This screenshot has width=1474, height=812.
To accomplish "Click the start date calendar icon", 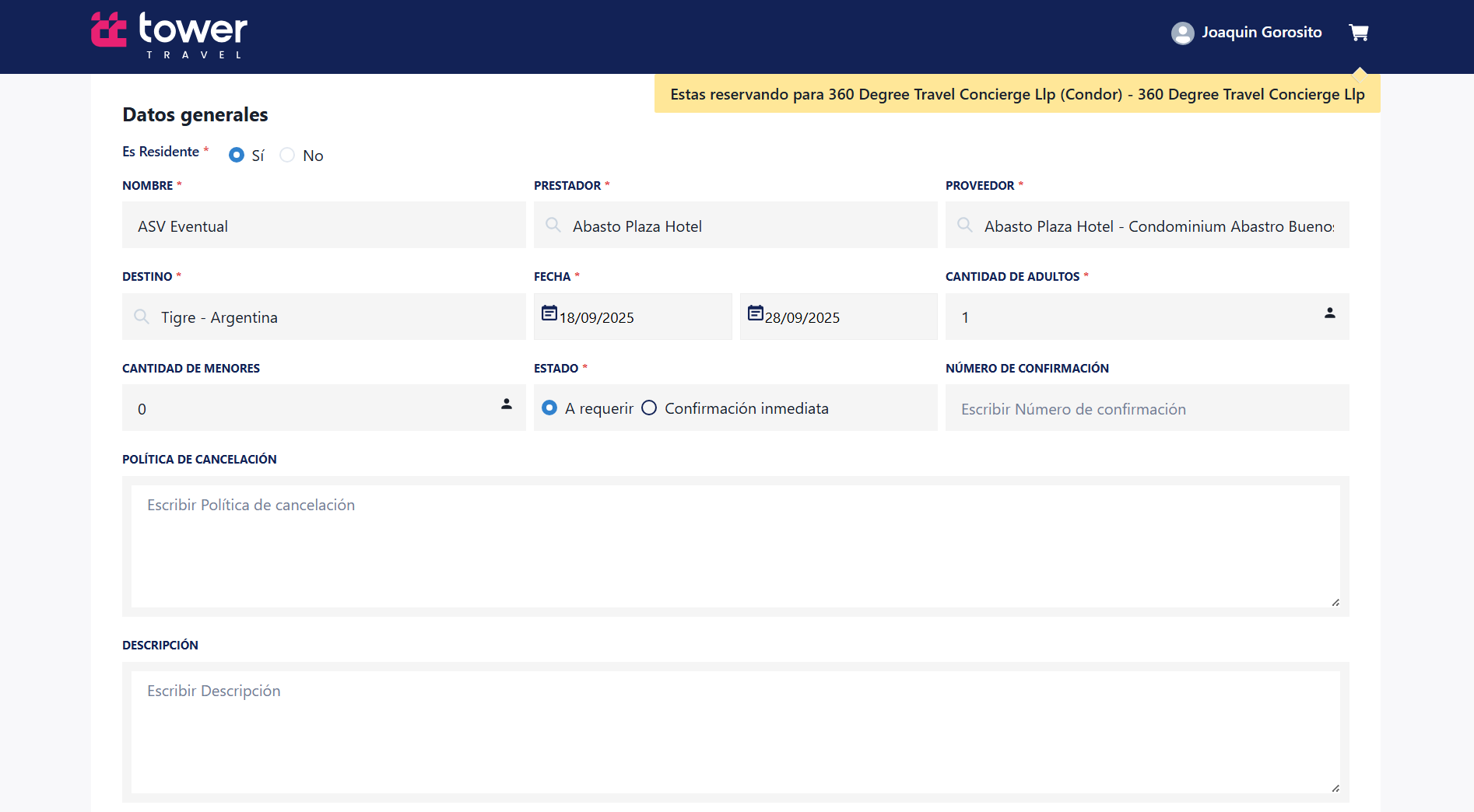I will point(549,313).
